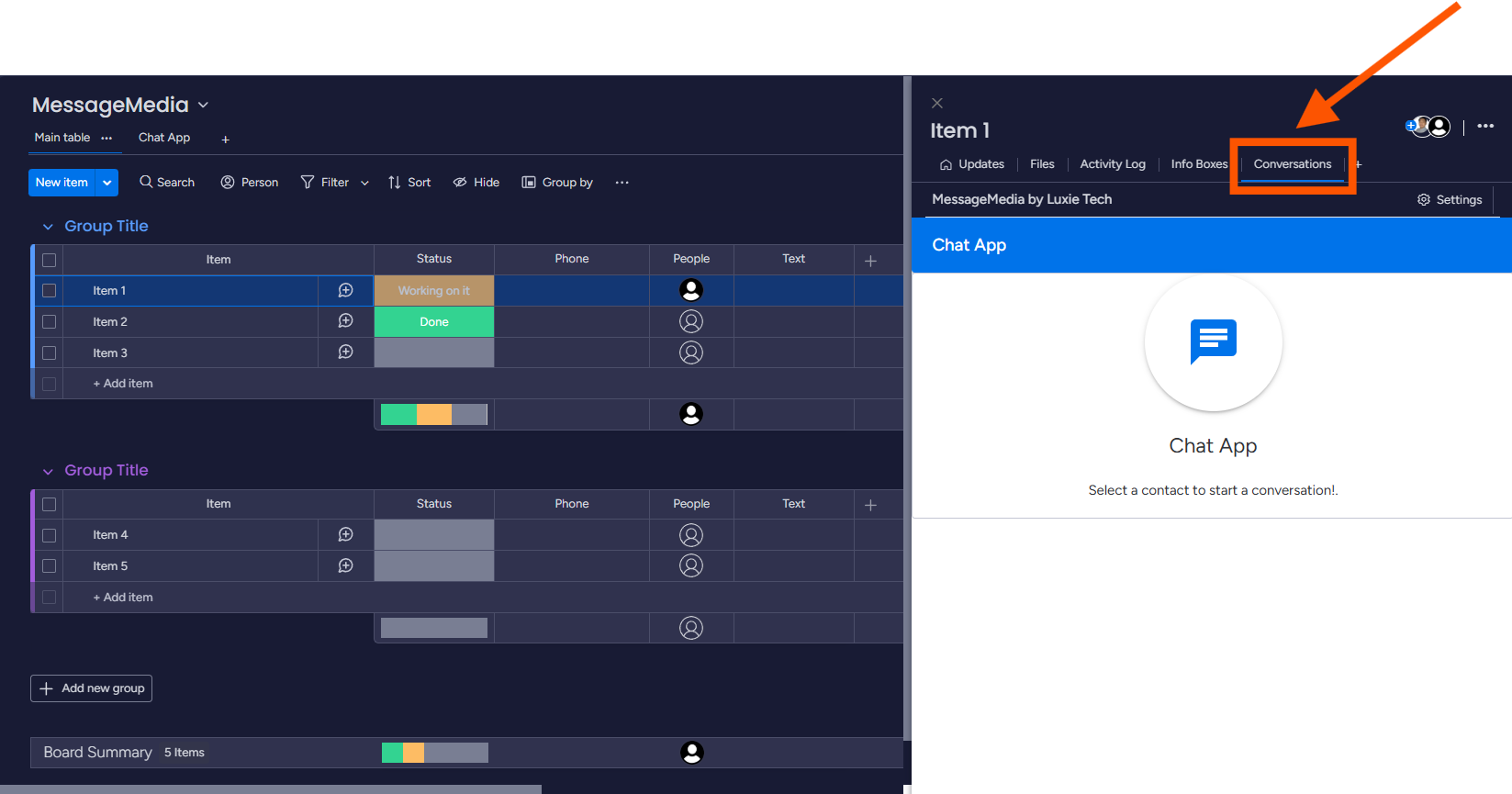Screen dimensions: 1512x794
Task: Check the box for Item 4
Action: [x=50, y=534]
